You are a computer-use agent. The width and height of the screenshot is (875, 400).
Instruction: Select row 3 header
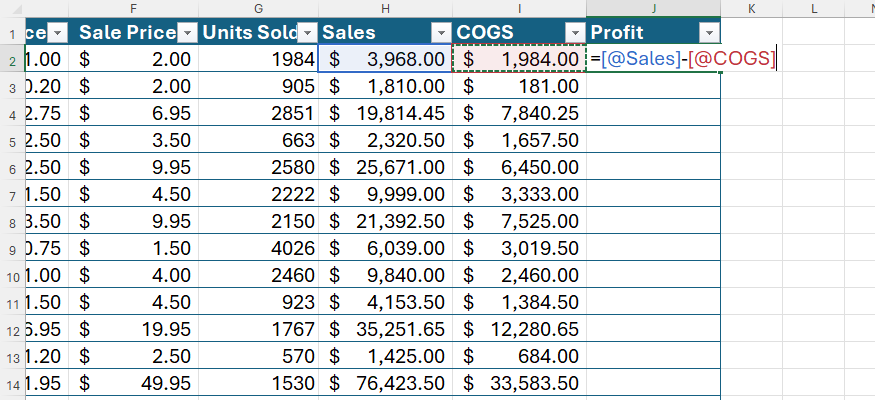[x=12, y=86]
